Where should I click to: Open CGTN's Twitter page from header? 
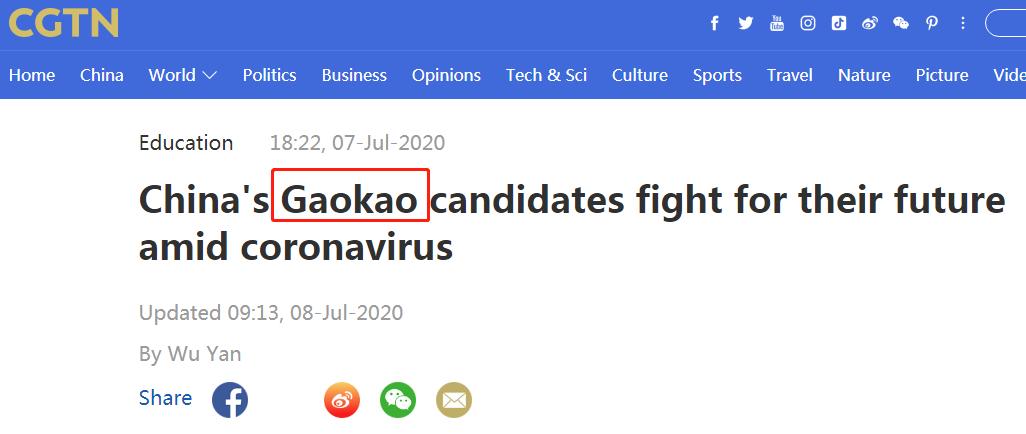(745, 23)
